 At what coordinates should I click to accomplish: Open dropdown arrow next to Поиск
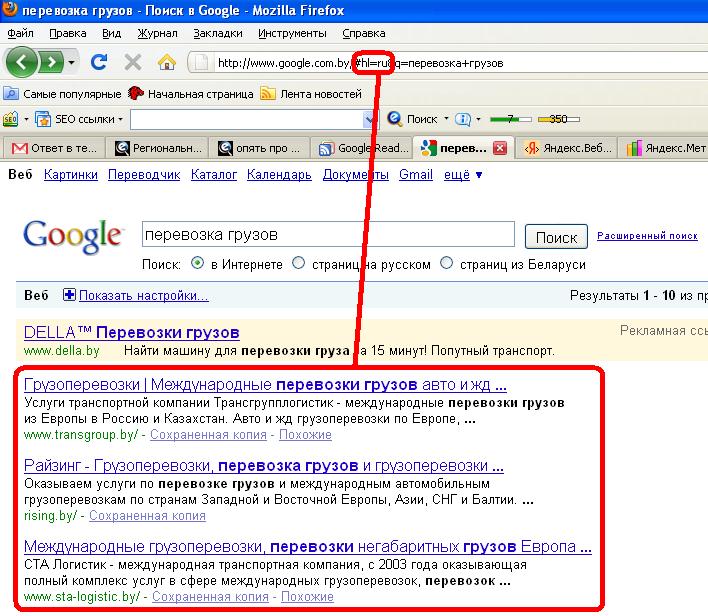[x=446, y=119]
